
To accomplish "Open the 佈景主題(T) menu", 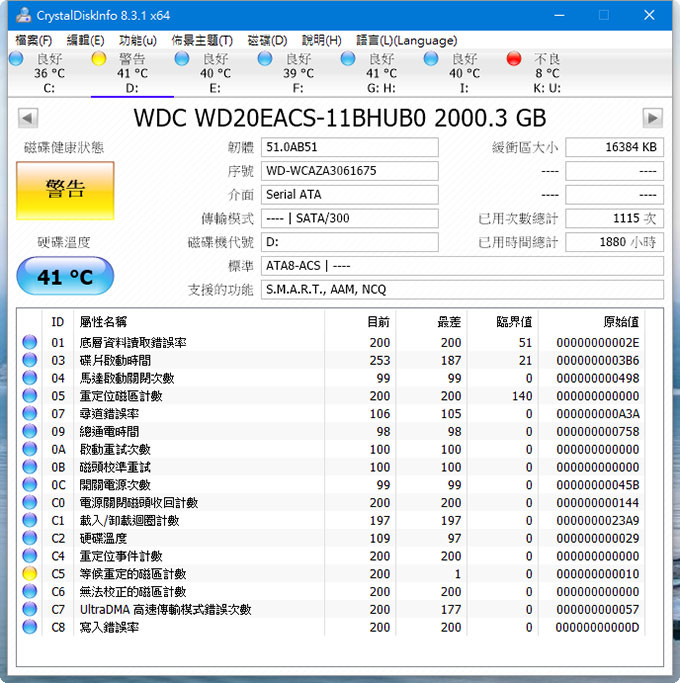I will (202, 41).
